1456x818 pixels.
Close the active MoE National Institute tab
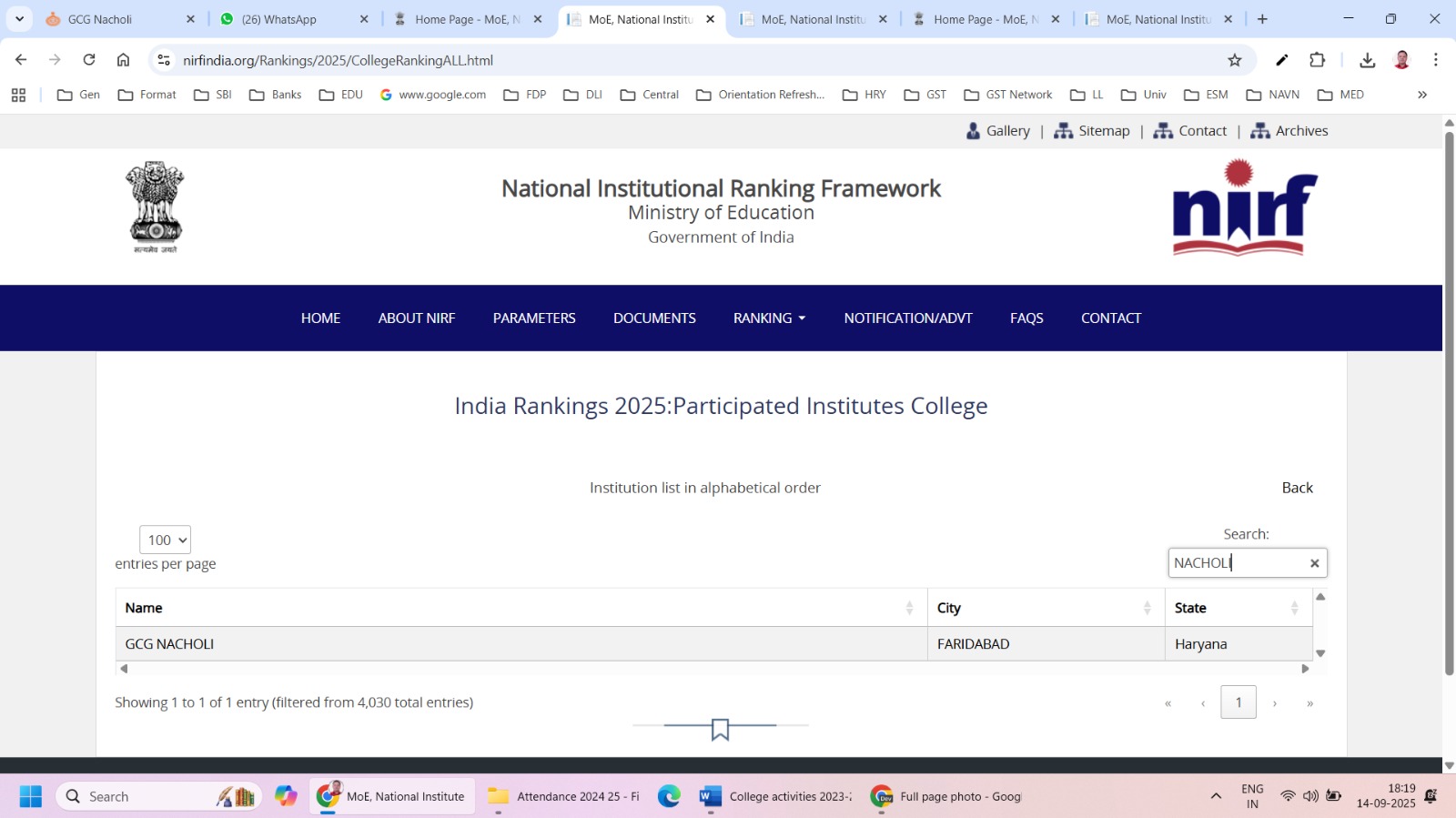(x=711, y=19)
